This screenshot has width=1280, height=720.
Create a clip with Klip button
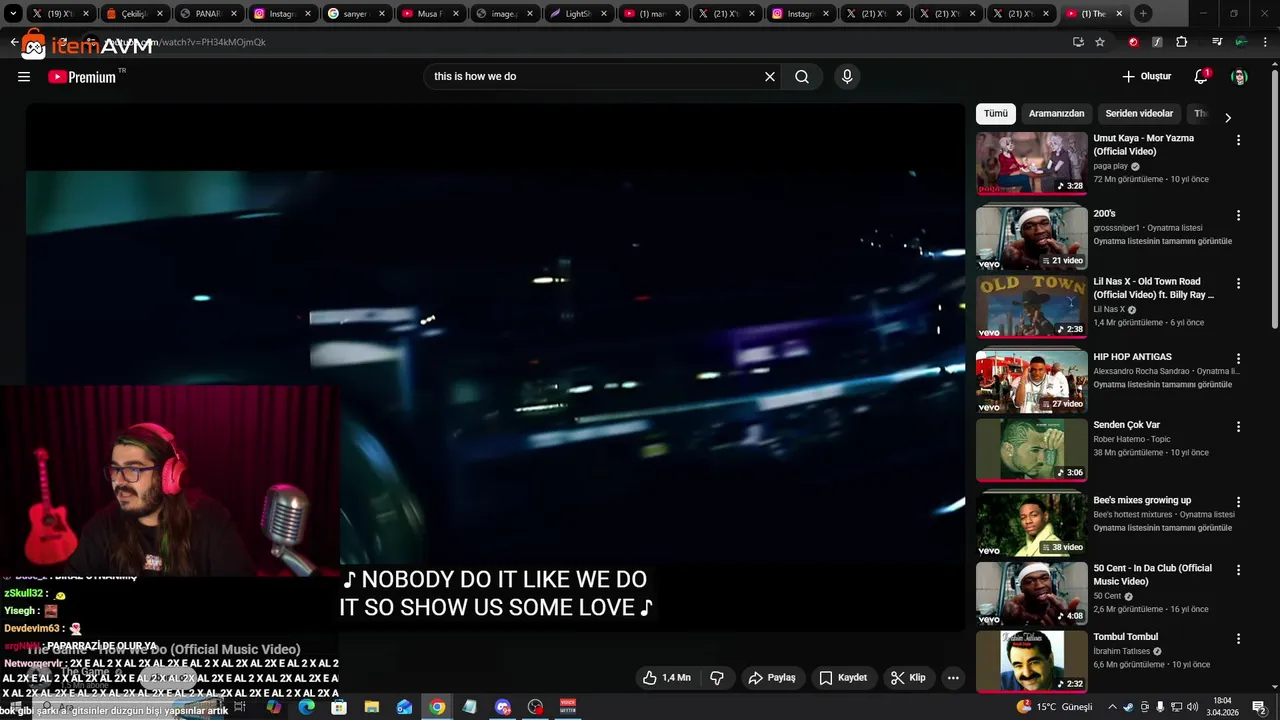[908, 678]
